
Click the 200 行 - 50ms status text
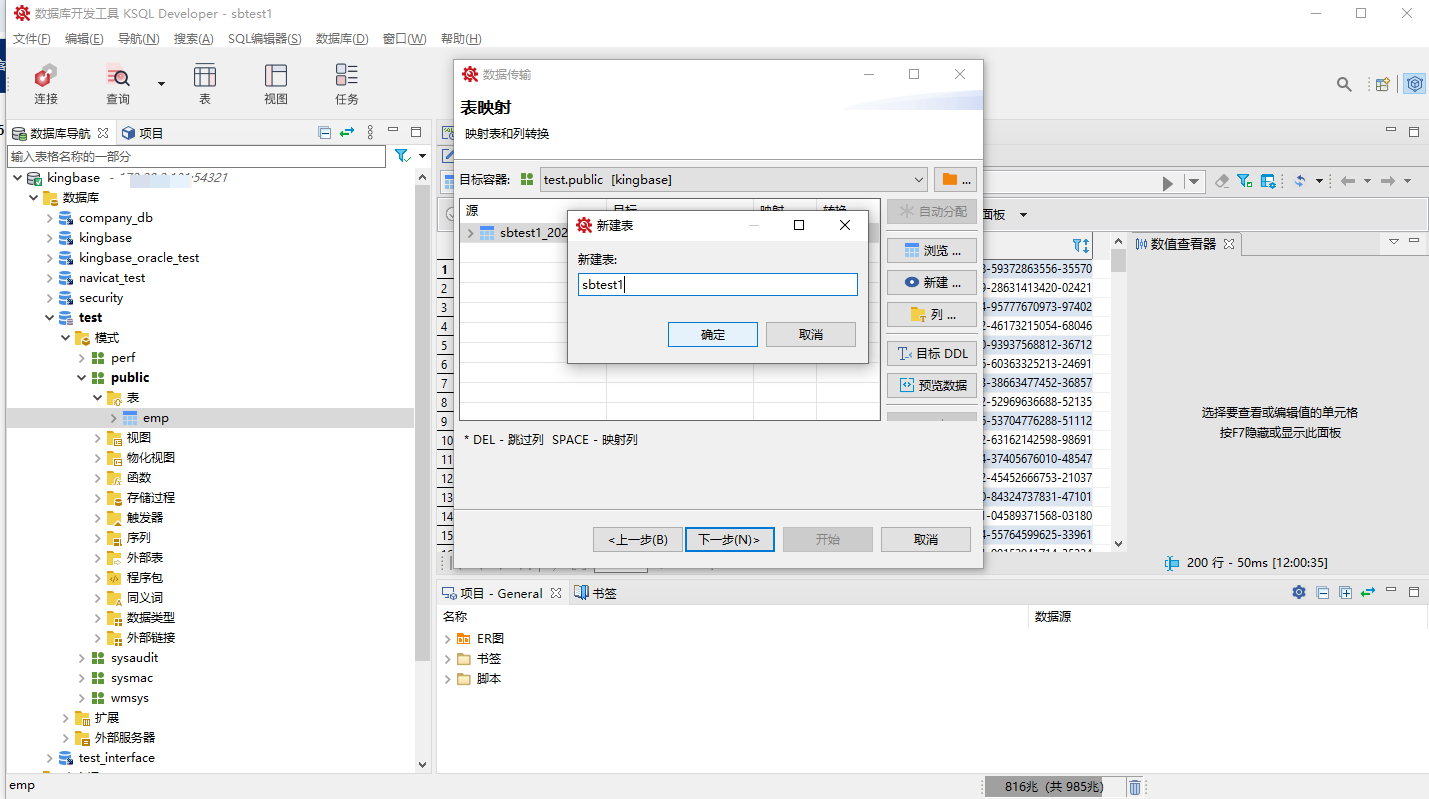(x=1257, y=563)
